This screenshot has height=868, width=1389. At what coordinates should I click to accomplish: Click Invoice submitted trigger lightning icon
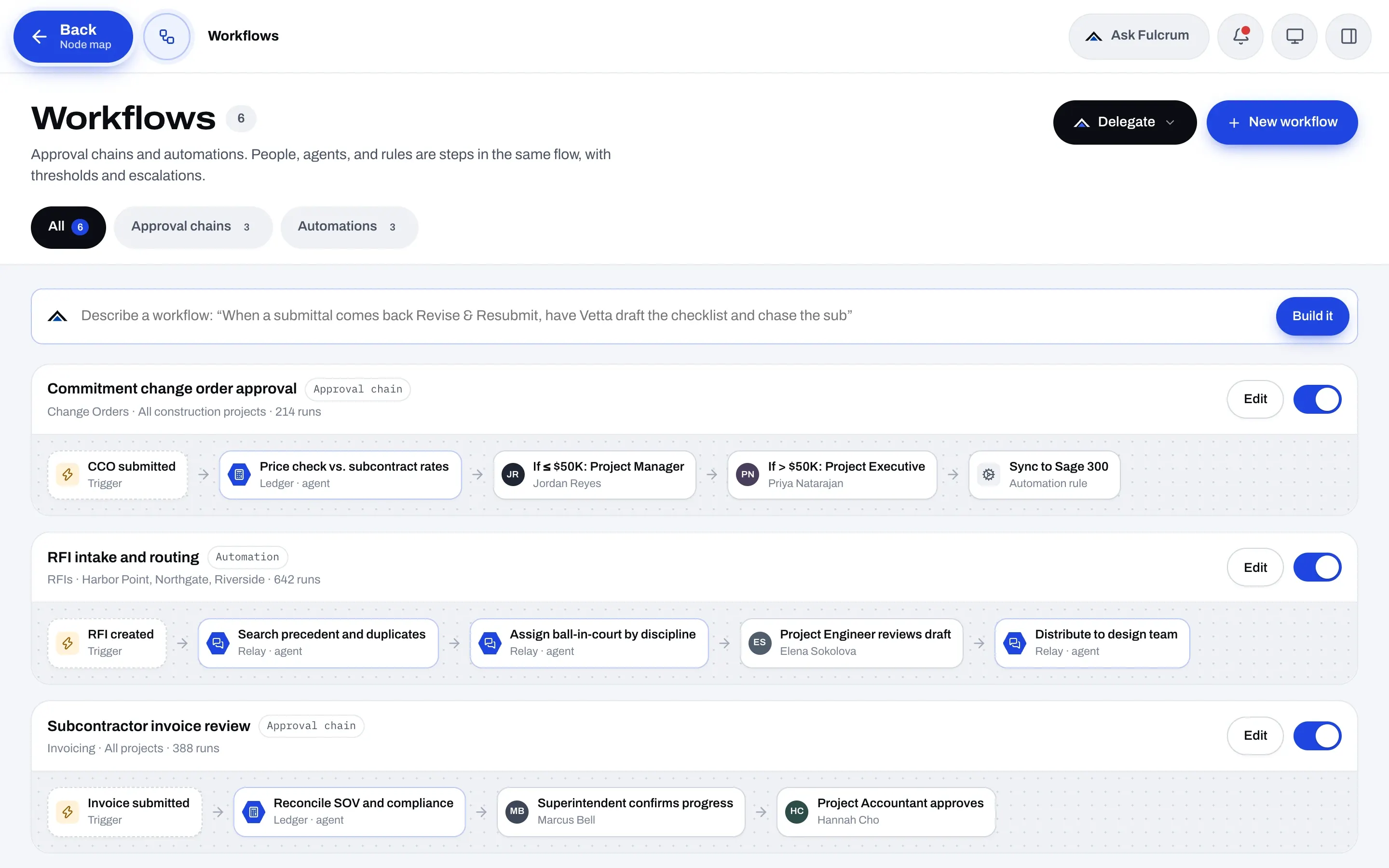tap(68, 812)
